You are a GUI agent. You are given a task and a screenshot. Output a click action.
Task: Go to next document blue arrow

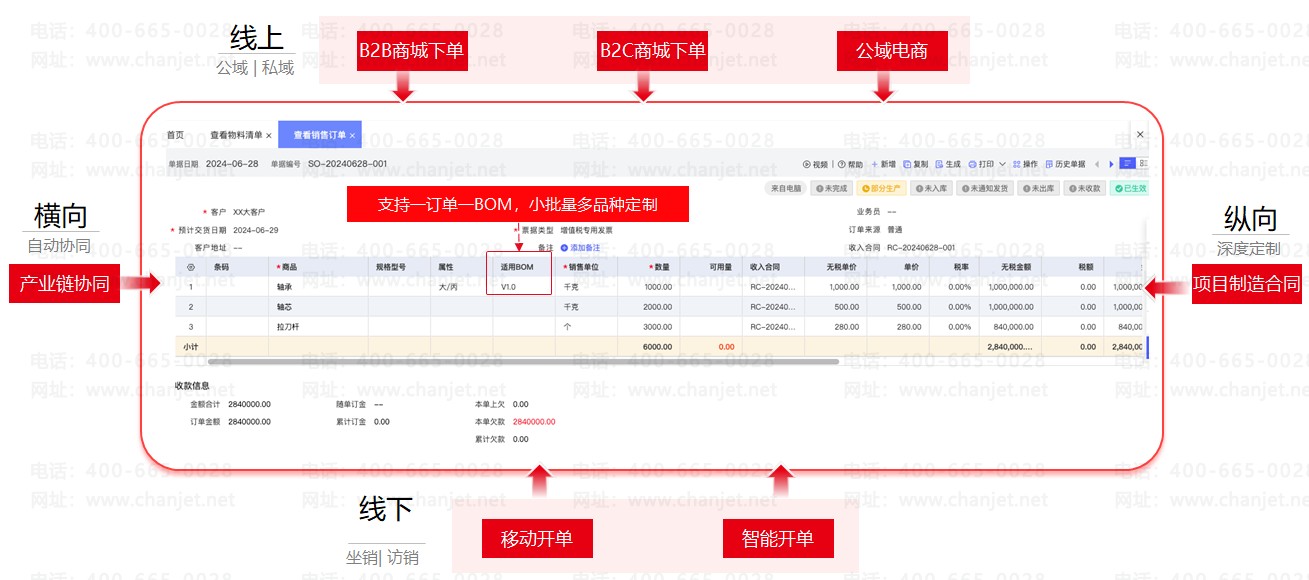tap(1111, 164)
